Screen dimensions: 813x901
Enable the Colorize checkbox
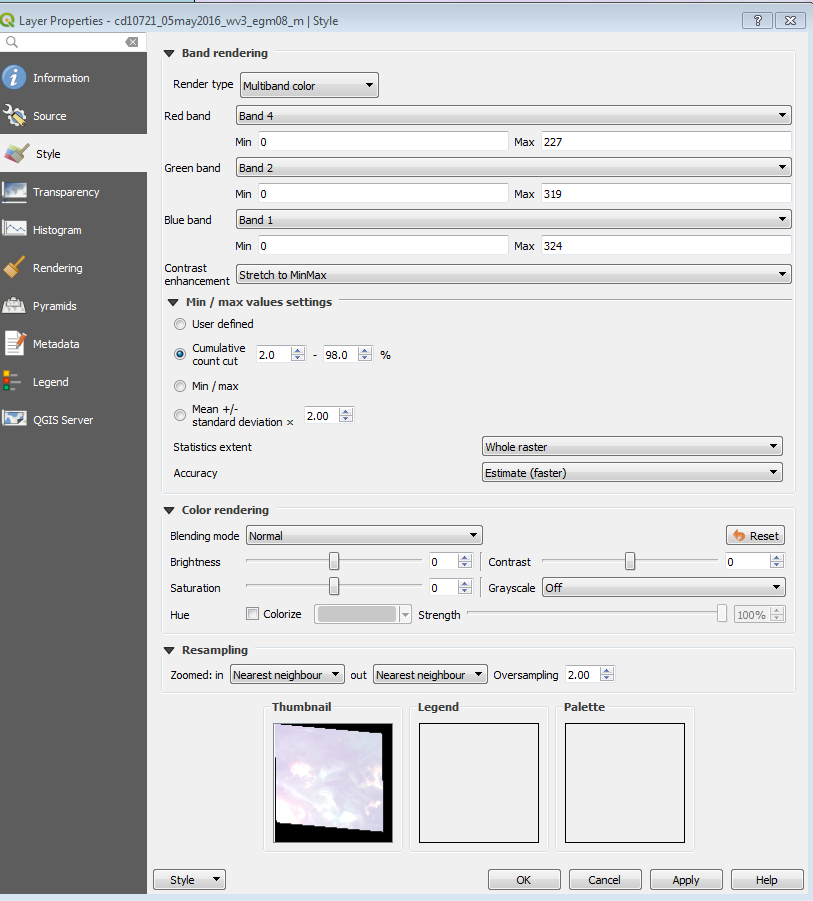[x=253, y=614]
